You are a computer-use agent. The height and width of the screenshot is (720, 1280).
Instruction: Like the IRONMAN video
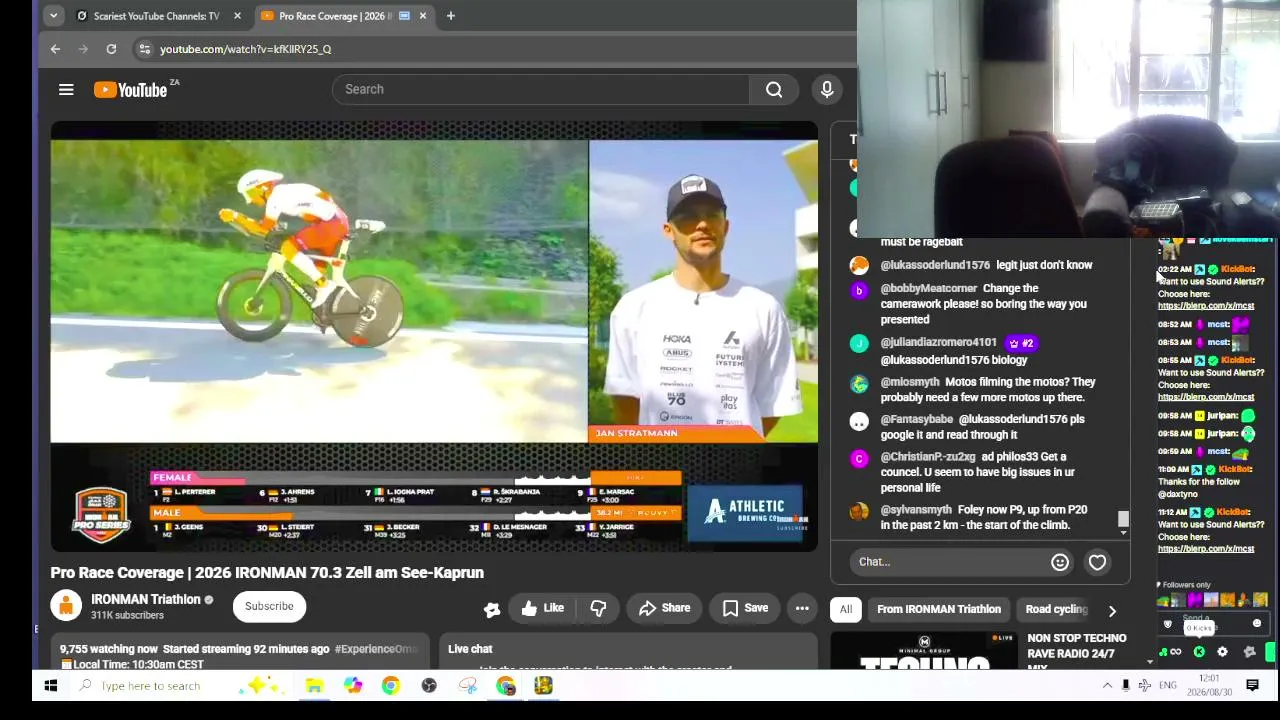tap(543, 608)
